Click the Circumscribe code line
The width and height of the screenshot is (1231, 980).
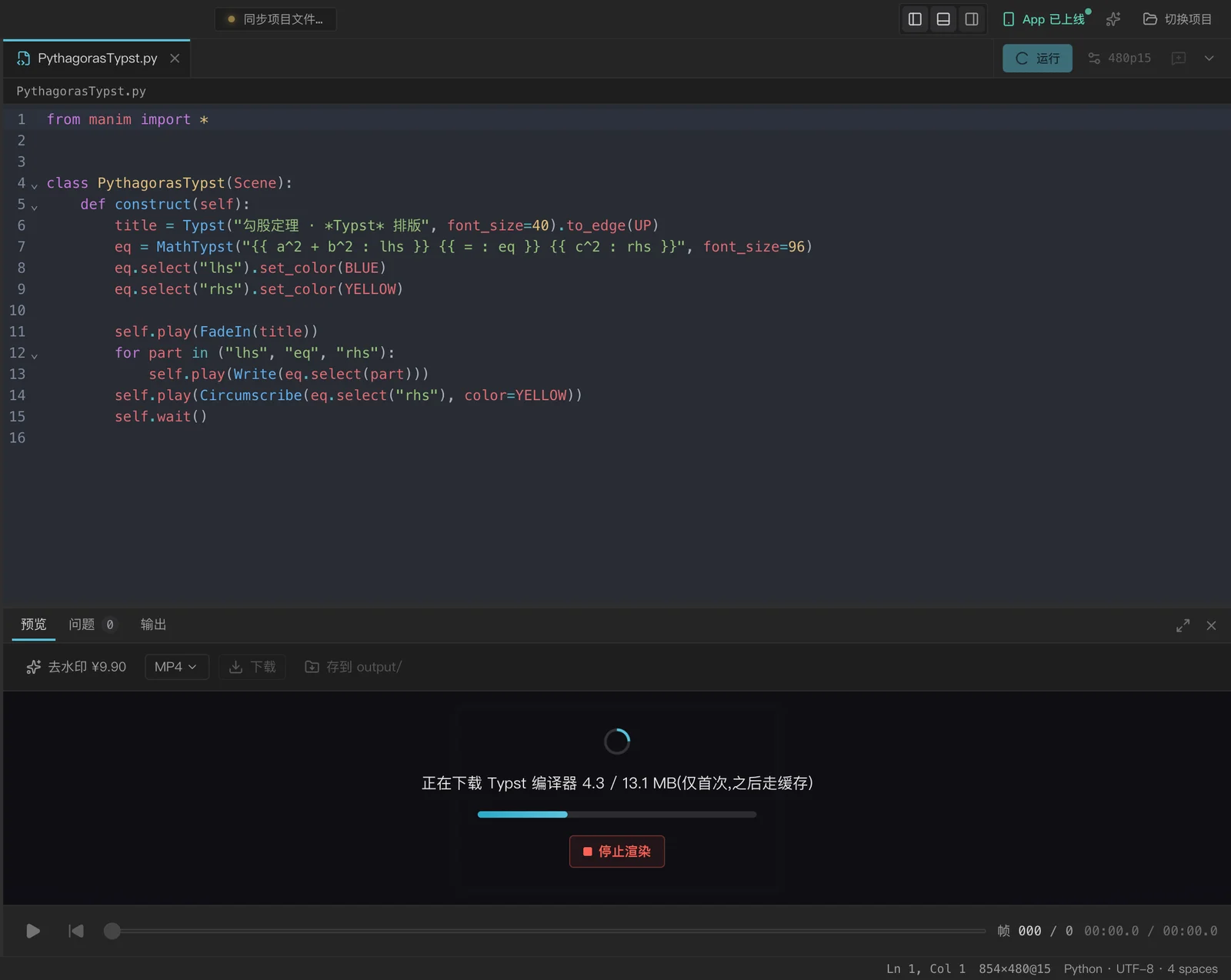pos(349,395)
